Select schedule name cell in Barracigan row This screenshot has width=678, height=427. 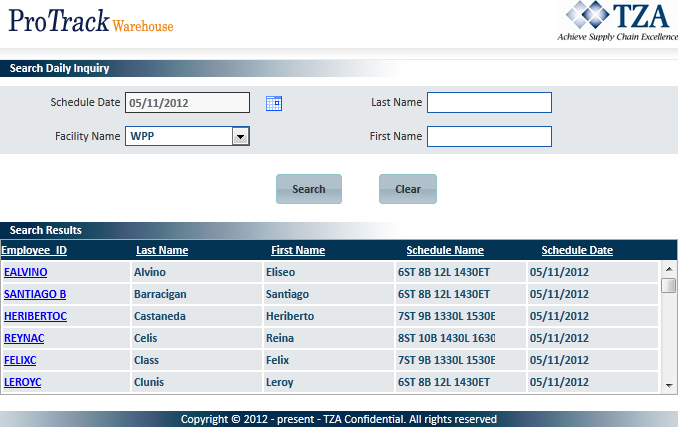point(461,294)
